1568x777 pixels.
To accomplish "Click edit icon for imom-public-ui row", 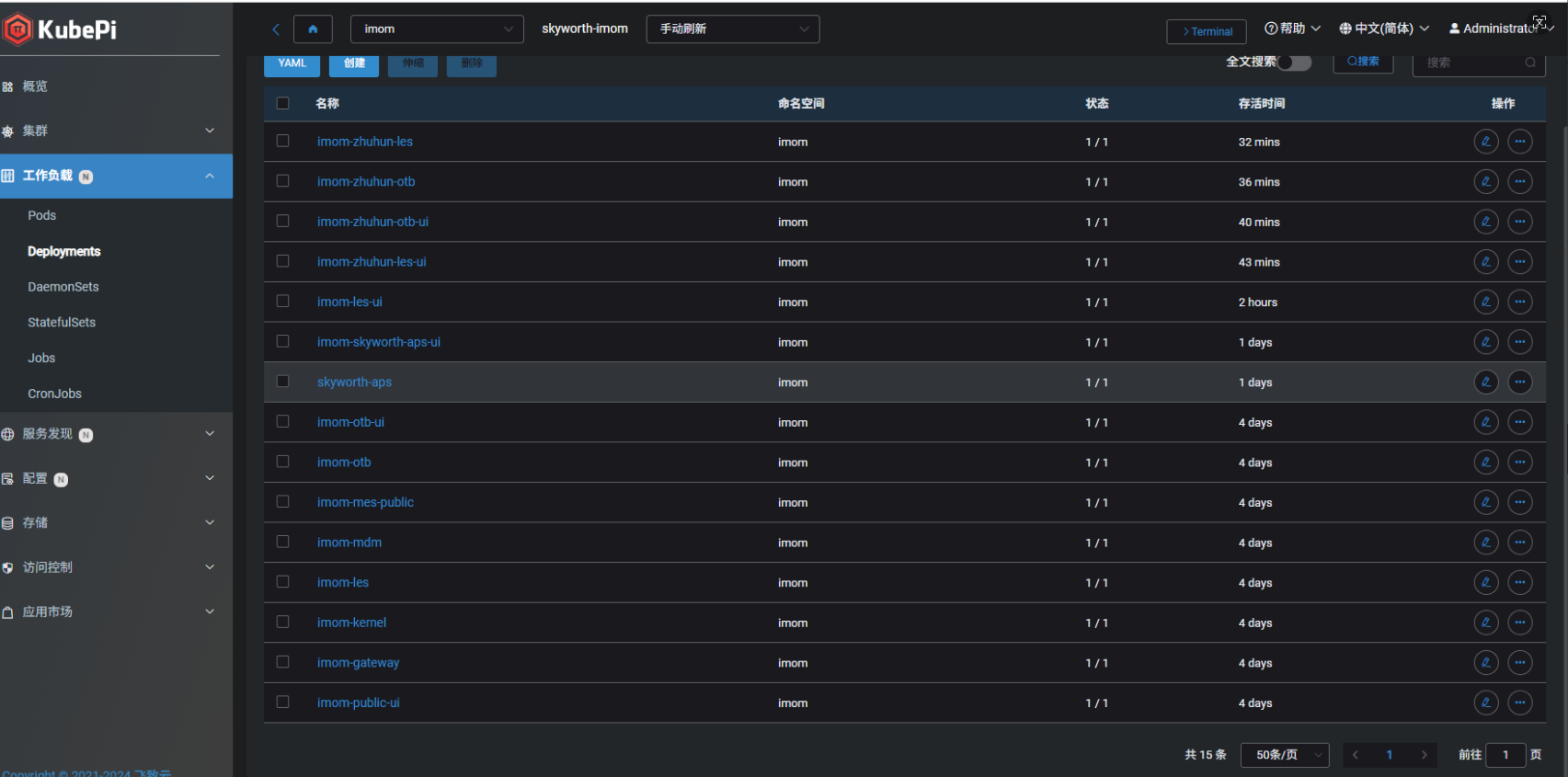I will tap(1485, 703).
